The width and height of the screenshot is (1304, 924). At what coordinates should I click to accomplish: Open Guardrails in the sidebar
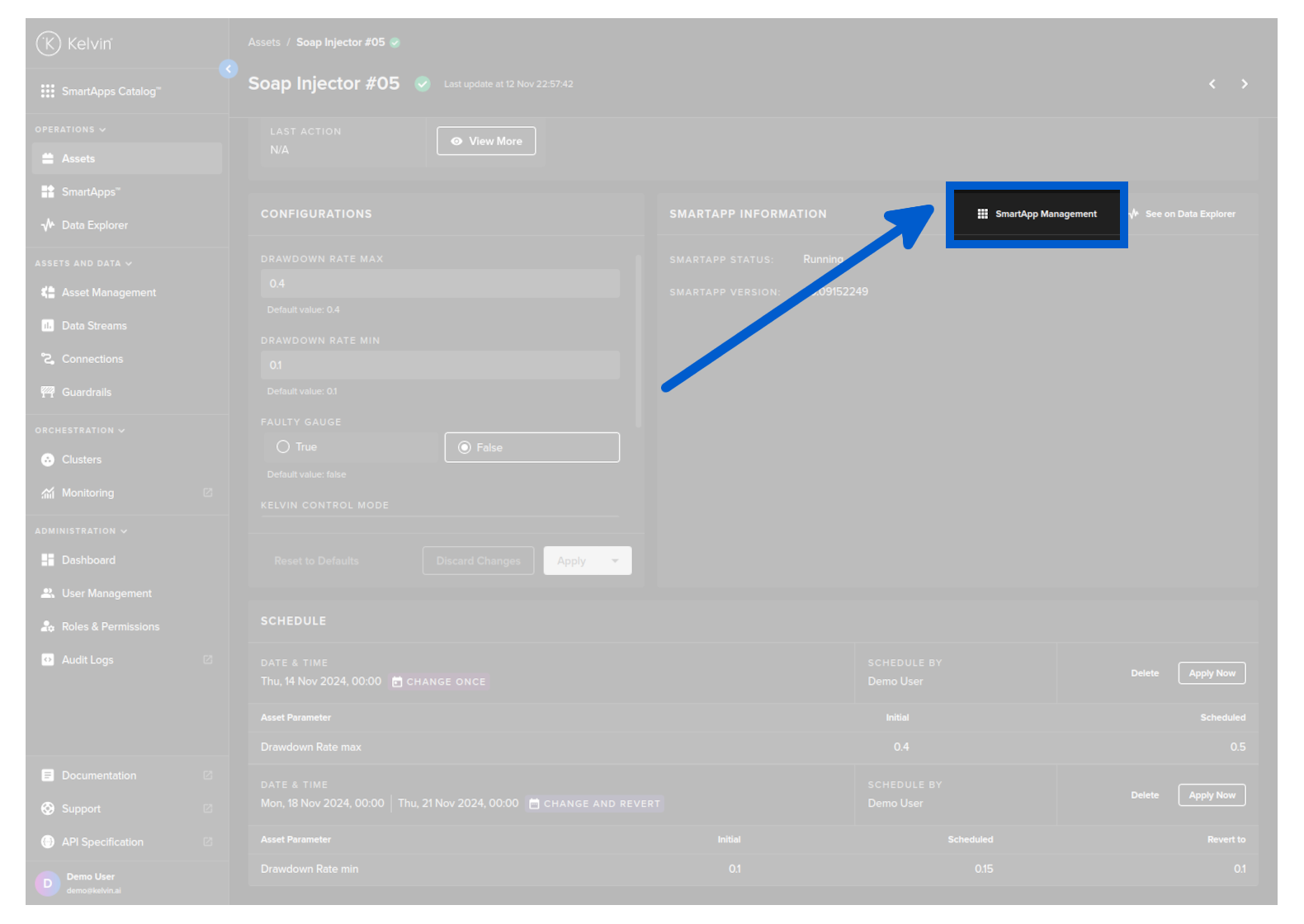coord(86,392)
